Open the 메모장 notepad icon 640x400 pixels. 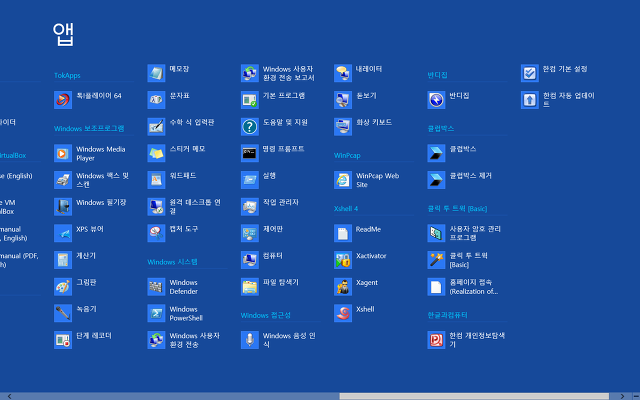pos(156,73)
